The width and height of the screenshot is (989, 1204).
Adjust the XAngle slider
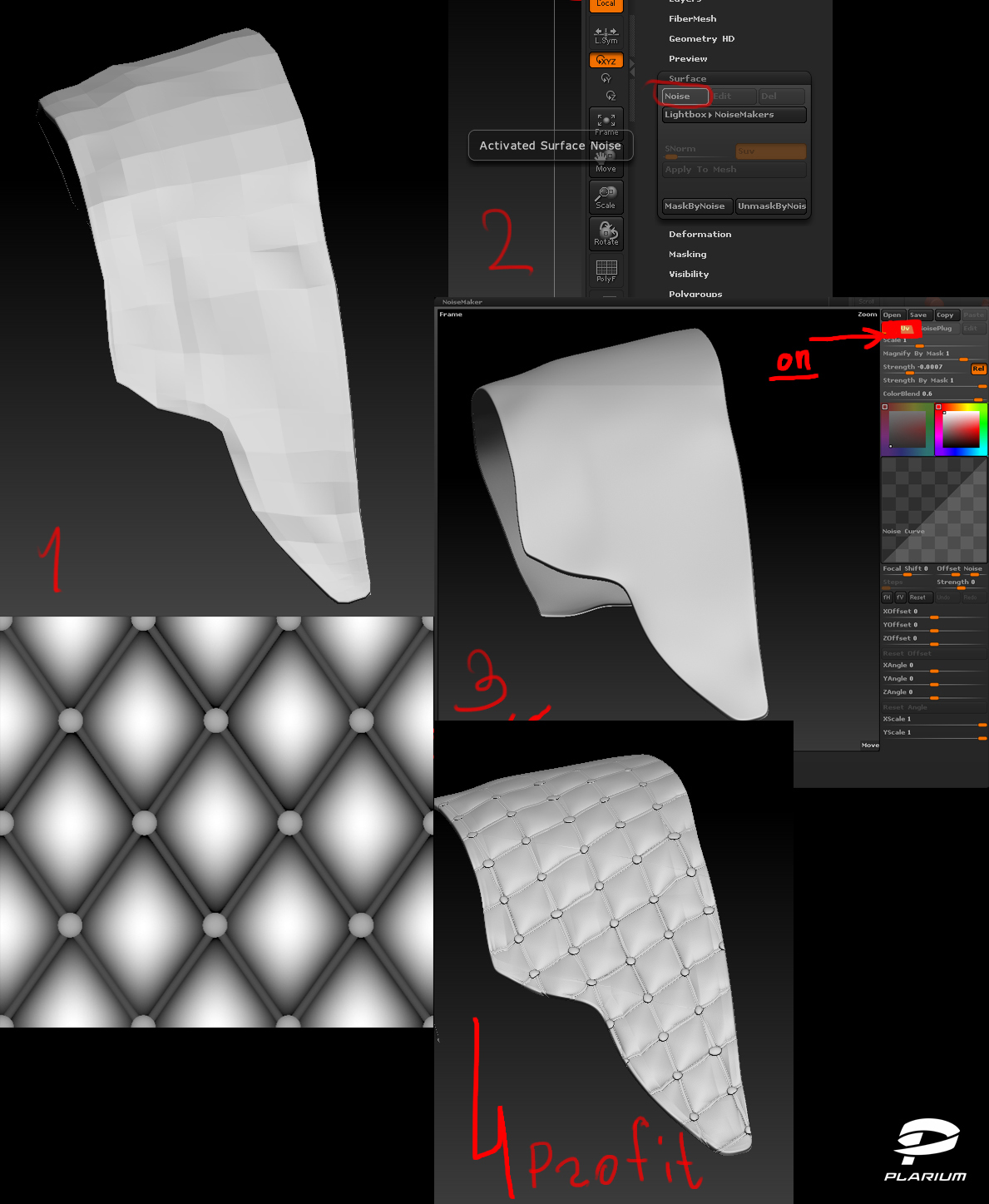(934, 667)
